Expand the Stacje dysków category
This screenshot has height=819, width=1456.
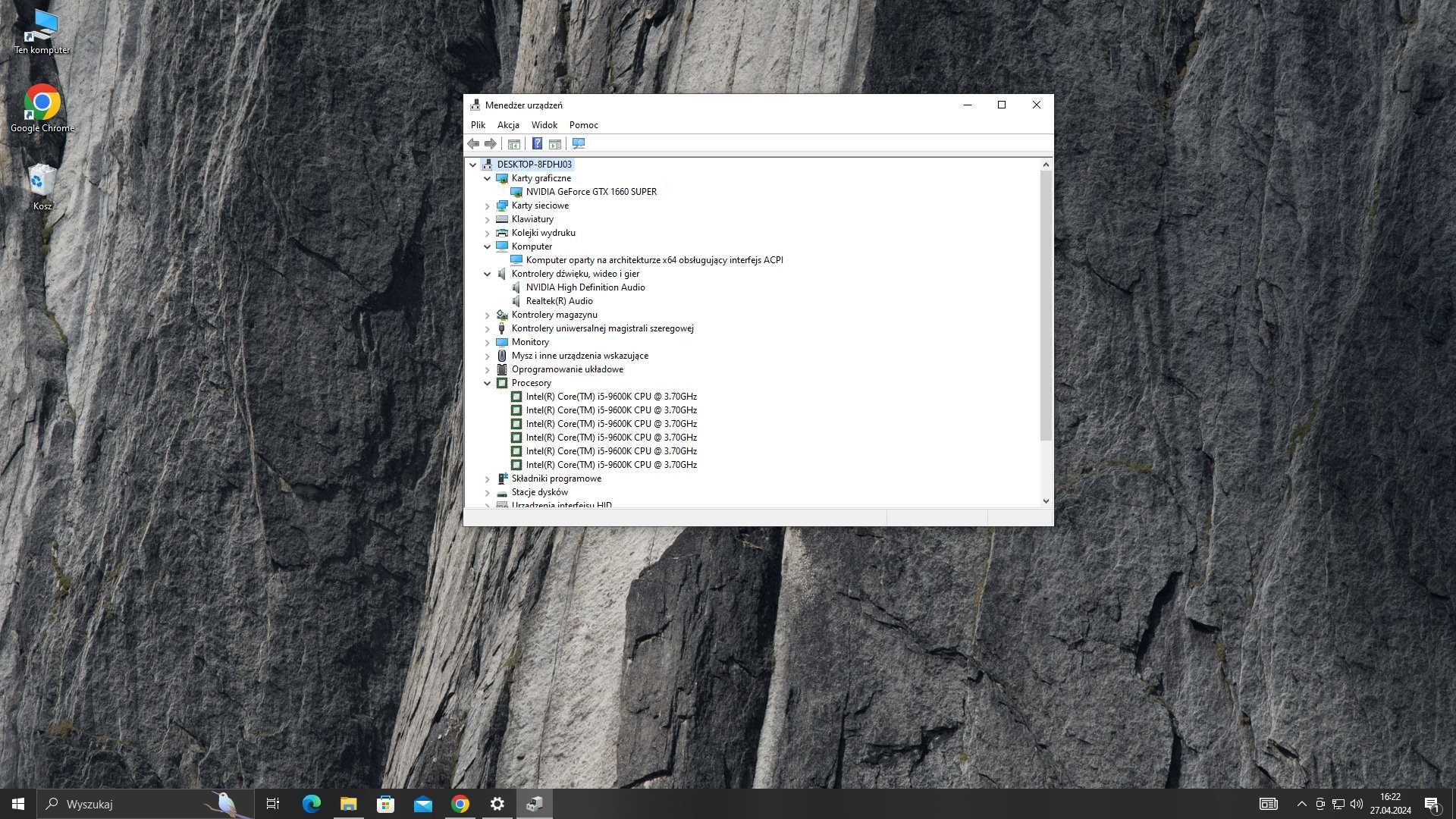(487, 492)
